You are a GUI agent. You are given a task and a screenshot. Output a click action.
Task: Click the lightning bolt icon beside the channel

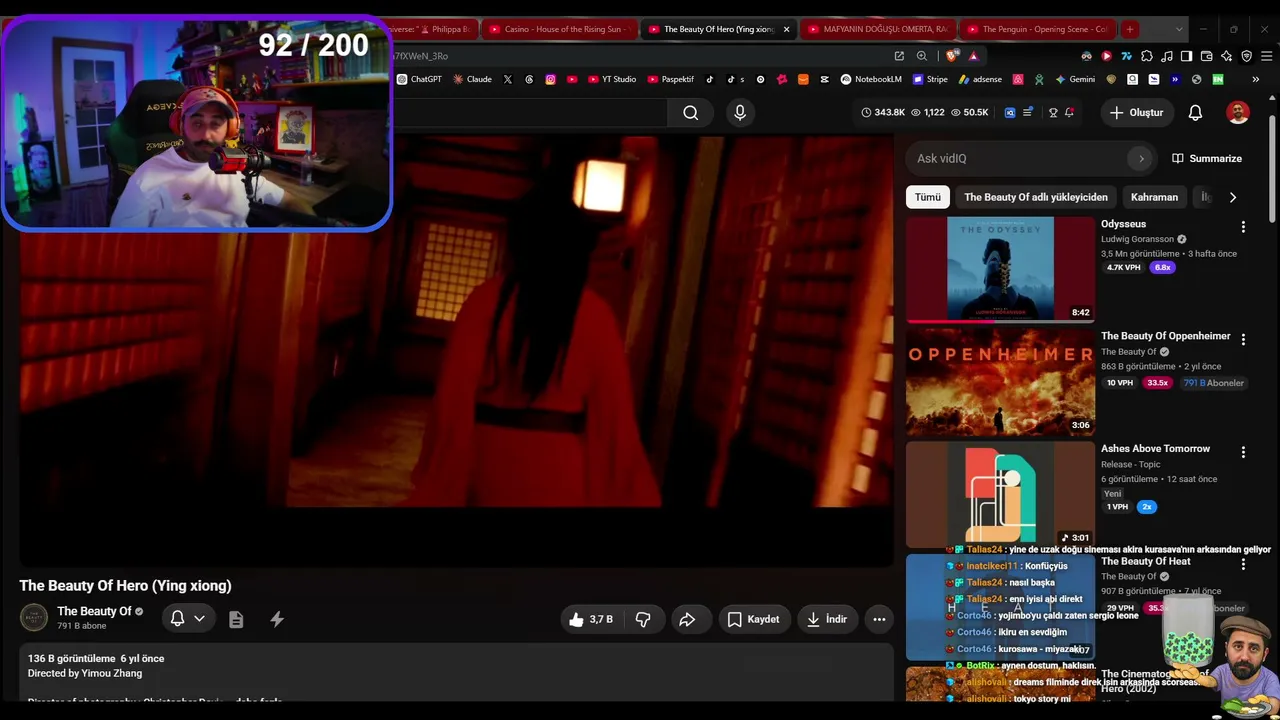point(277,619)
